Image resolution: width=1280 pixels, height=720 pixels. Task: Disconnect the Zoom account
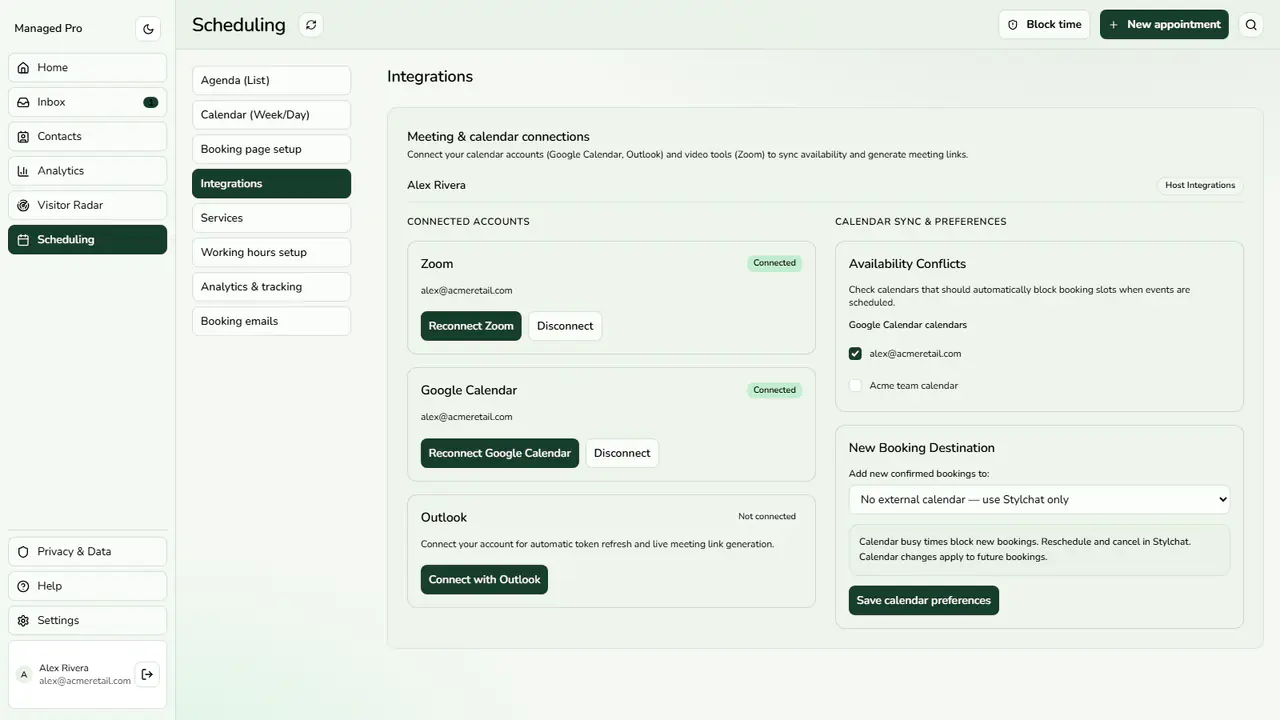coord(565,326)
